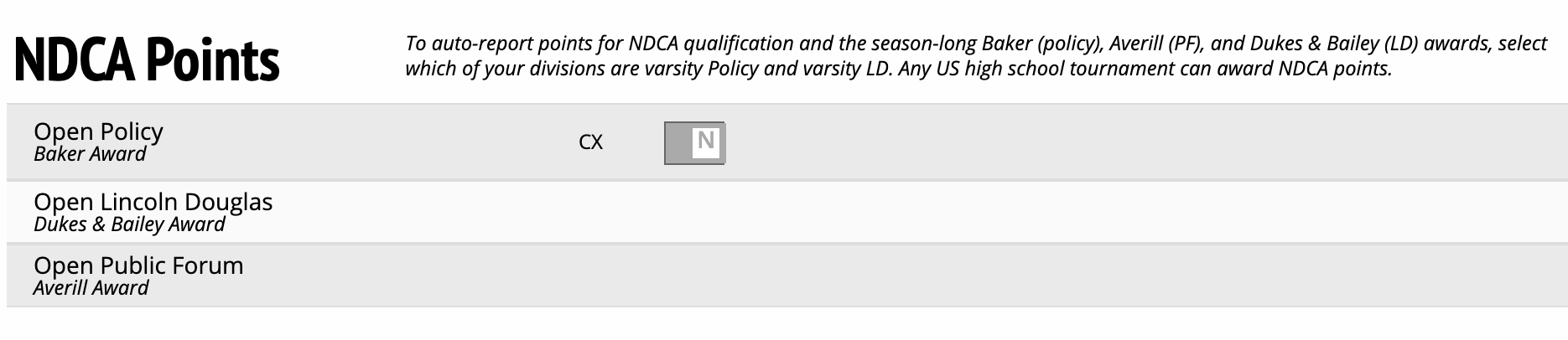
Task: Click the NDCA Points heading
Action: pos(147,59)
